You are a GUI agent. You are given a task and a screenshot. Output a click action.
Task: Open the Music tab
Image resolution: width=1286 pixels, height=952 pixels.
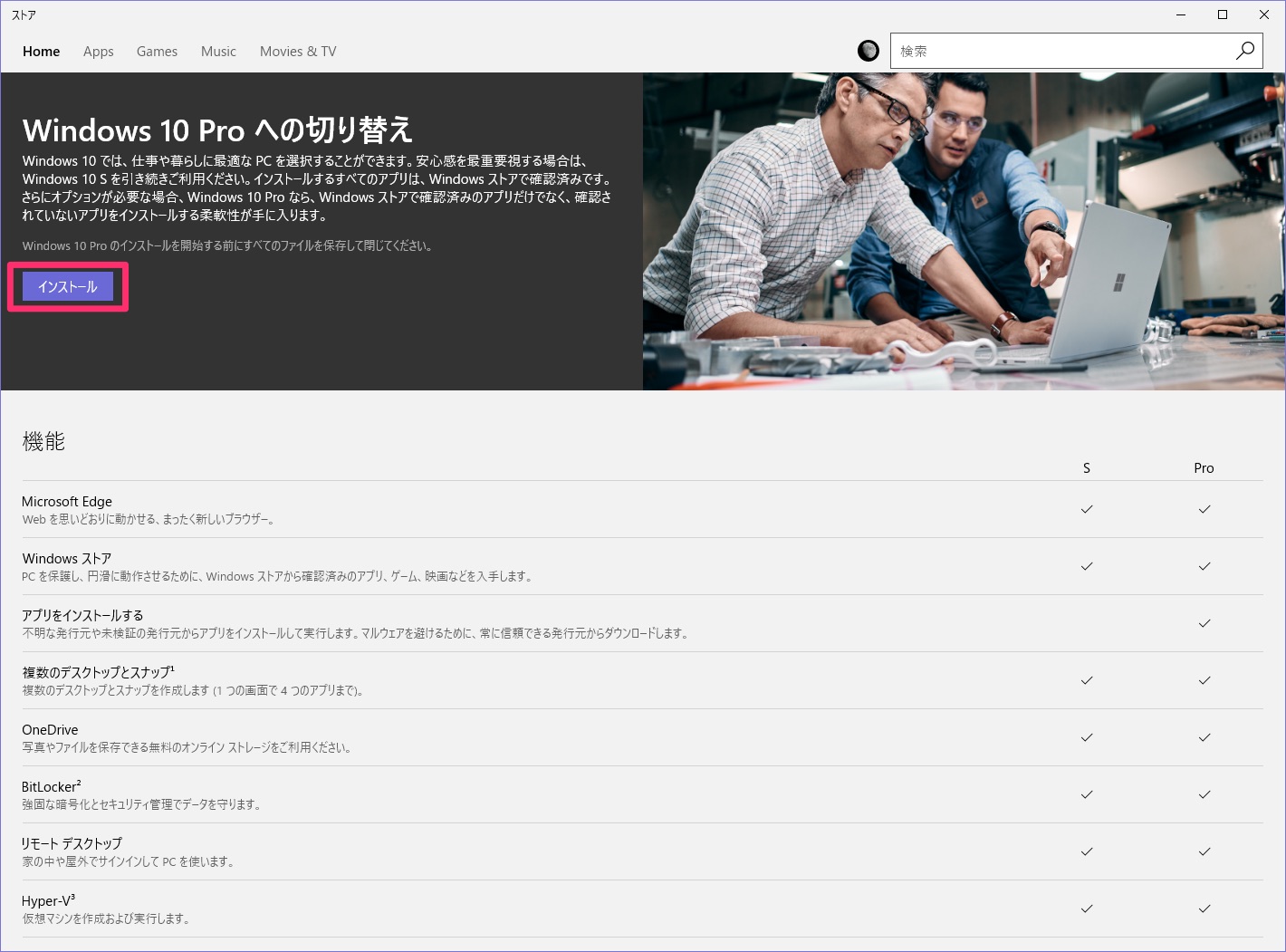(x=218, y=52)
